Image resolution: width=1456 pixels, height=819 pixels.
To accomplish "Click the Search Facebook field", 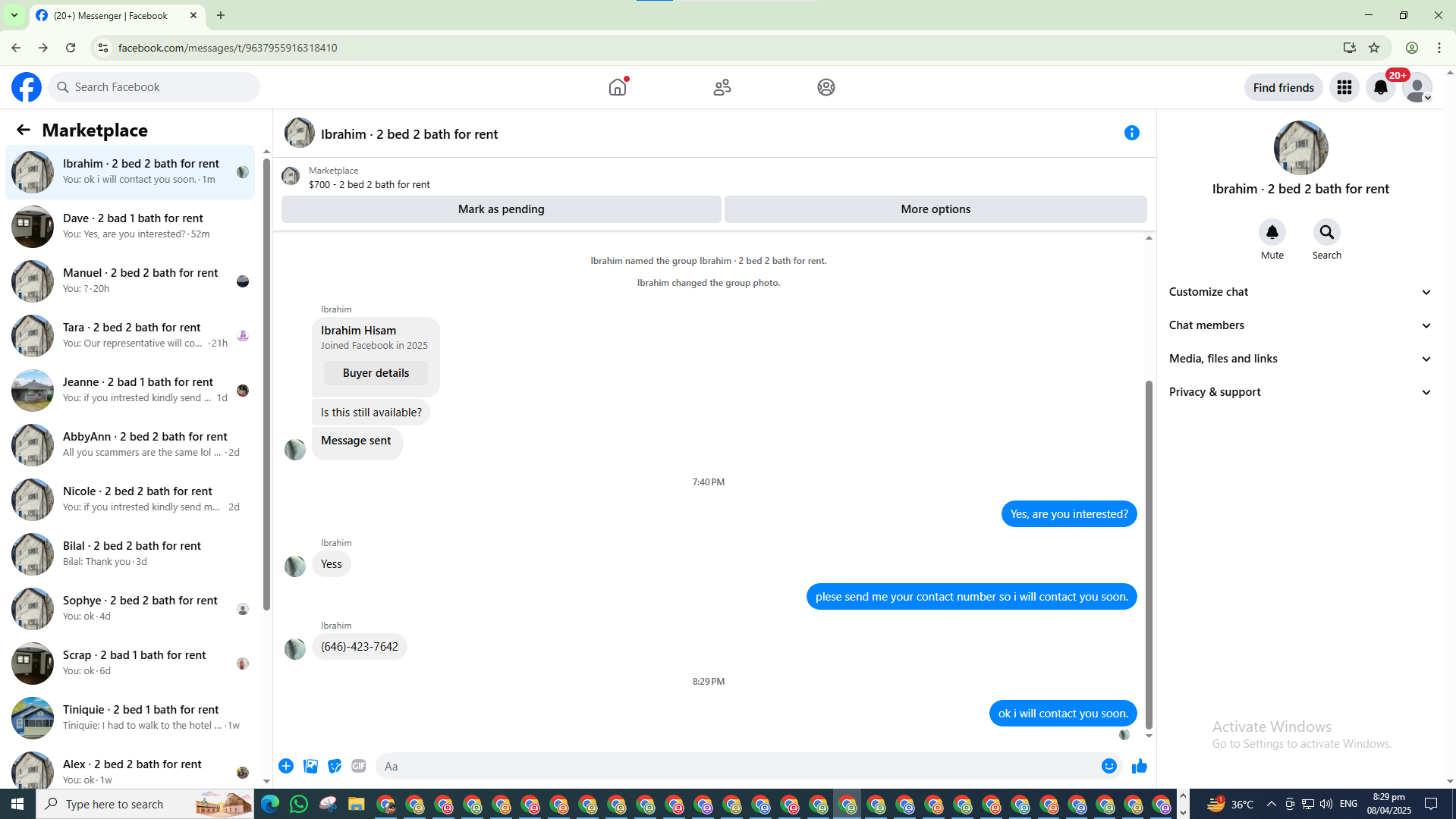I will pyautogui.click(x=155, y=87).
